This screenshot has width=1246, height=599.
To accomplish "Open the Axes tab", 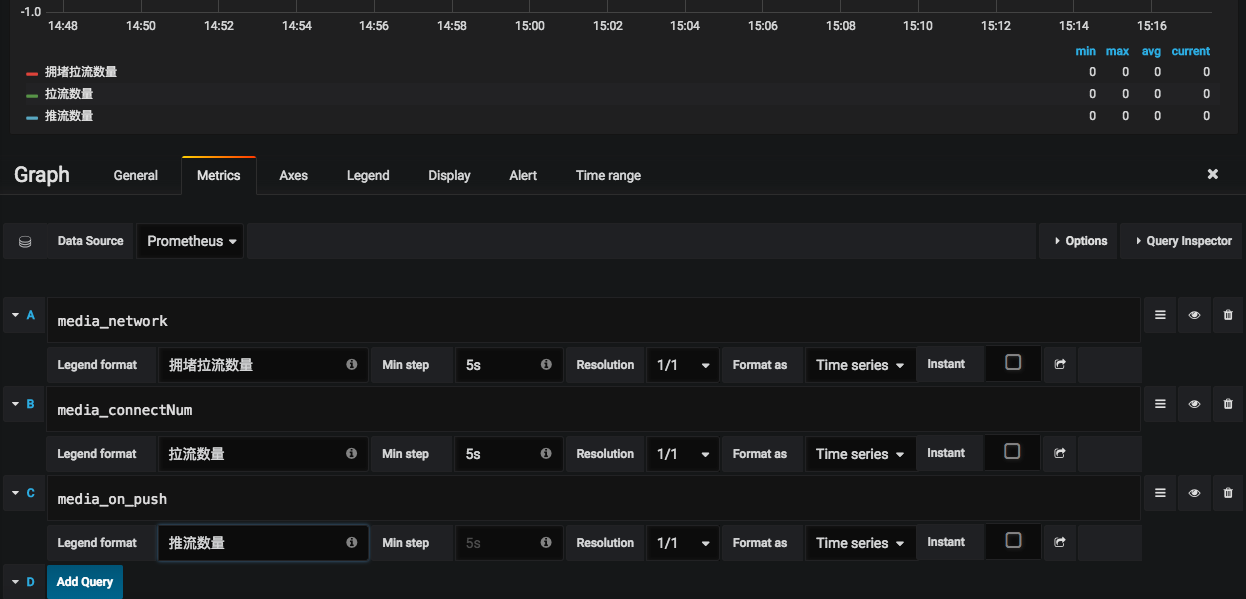I will coord(293,175).
